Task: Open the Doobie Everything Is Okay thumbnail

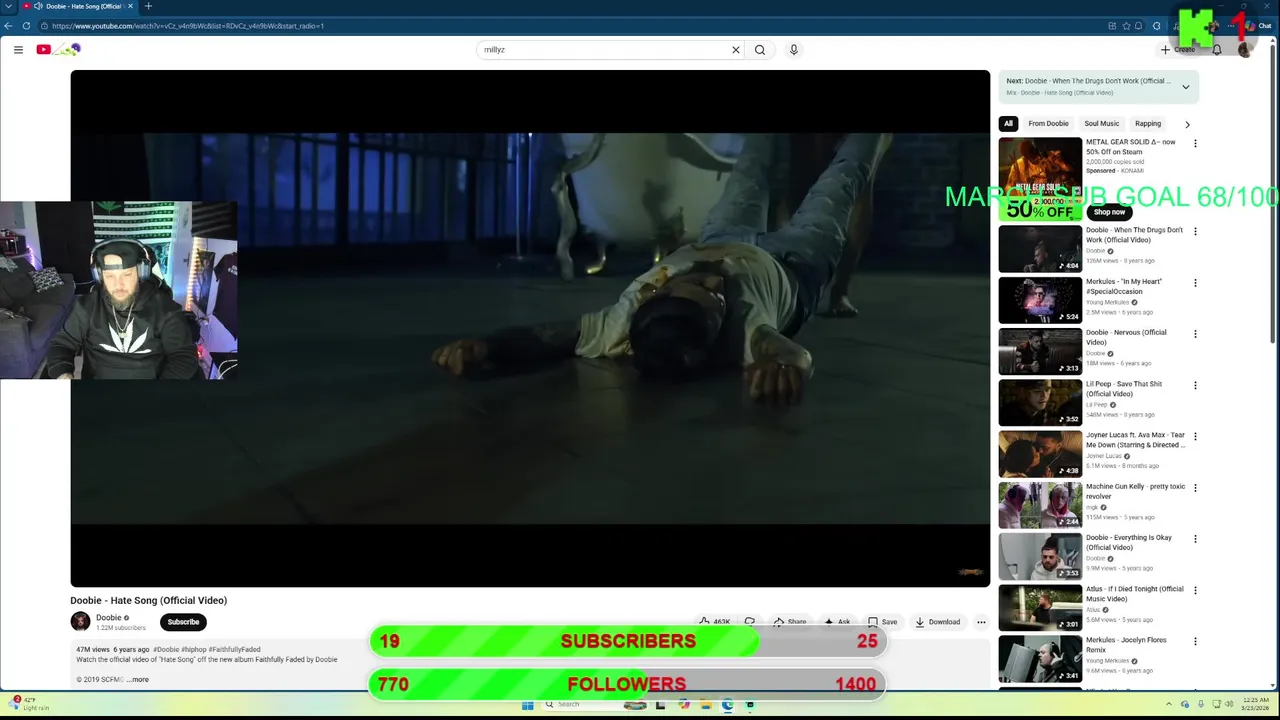Action: [1040, 556]
